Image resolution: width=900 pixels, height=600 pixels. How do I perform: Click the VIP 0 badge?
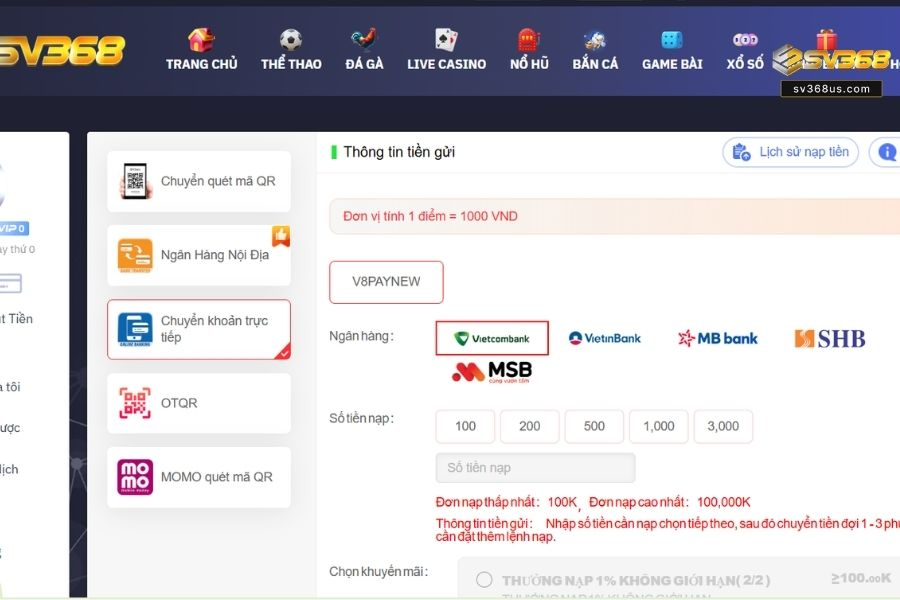[14, 229]
